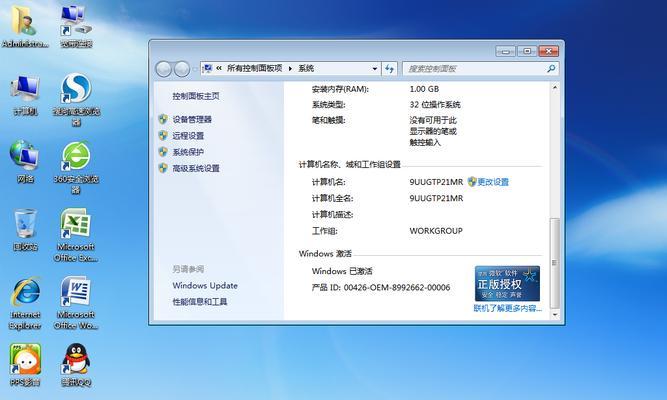
Task: Select 所有控制面板项 in the breadcrumb
Action: tap(254, 68)
